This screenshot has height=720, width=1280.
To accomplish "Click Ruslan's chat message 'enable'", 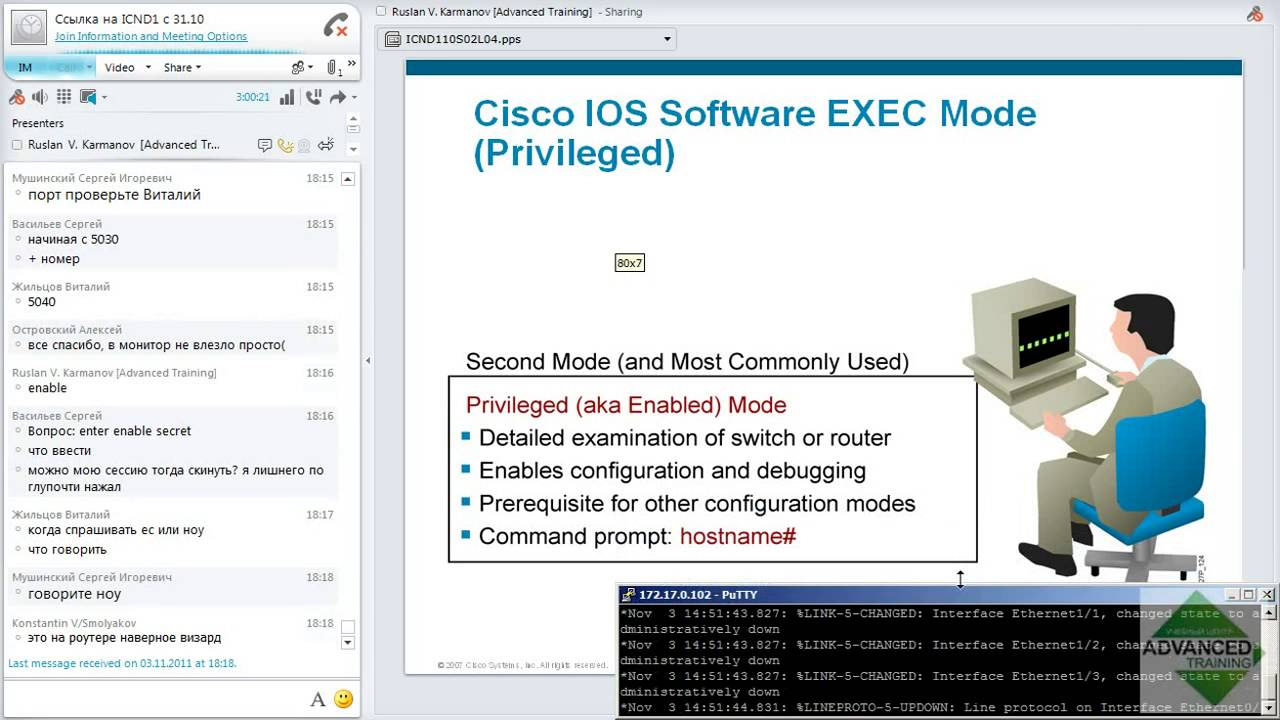I will (x=47, y=388).
